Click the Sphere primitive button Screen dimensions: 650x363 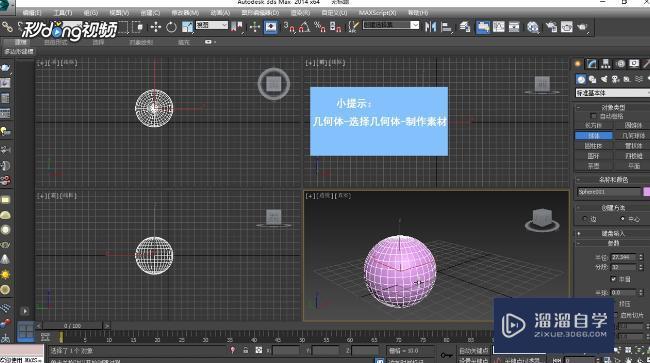click(x=594, y=136)
